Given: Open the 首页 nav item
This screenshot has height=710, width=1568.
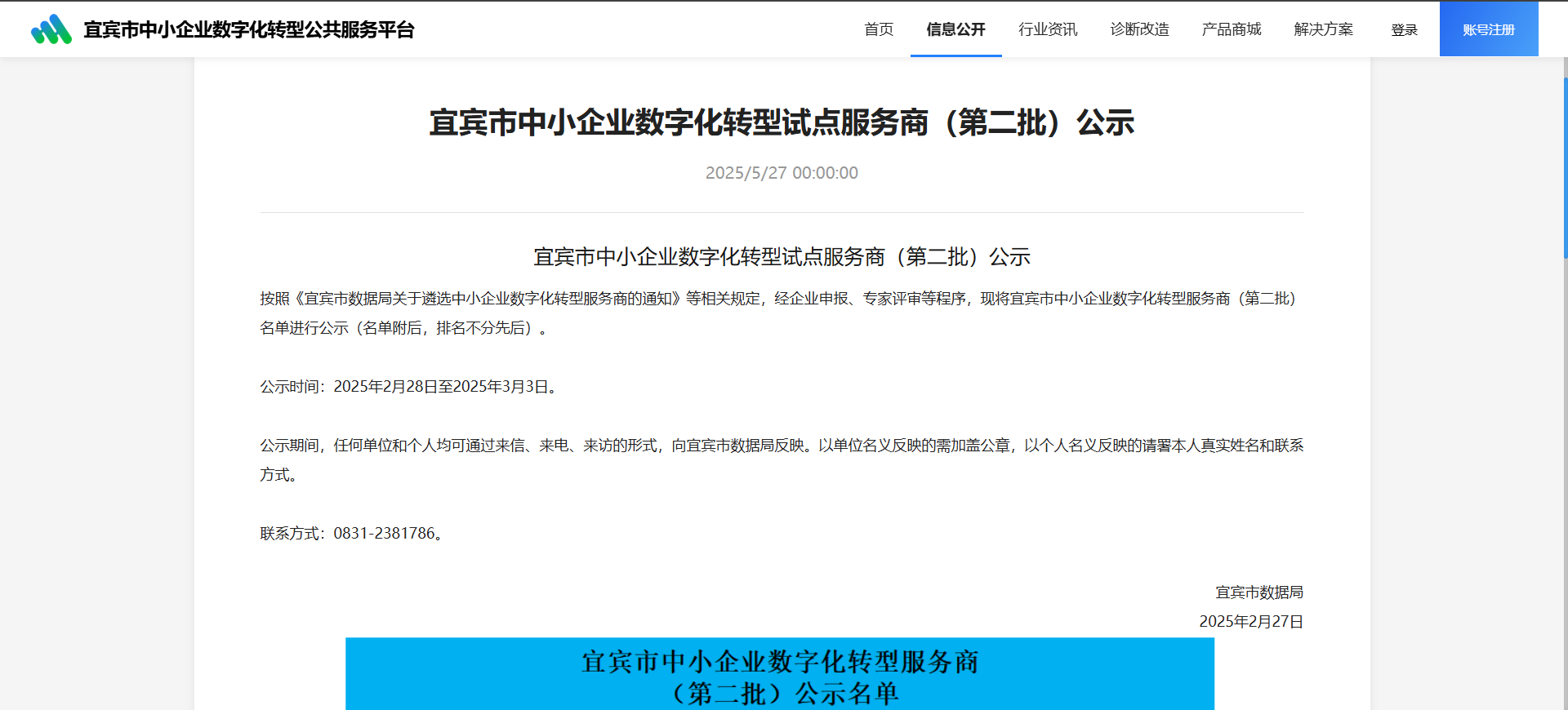Looking at the screenshot, I should click(x=879, y=29).
